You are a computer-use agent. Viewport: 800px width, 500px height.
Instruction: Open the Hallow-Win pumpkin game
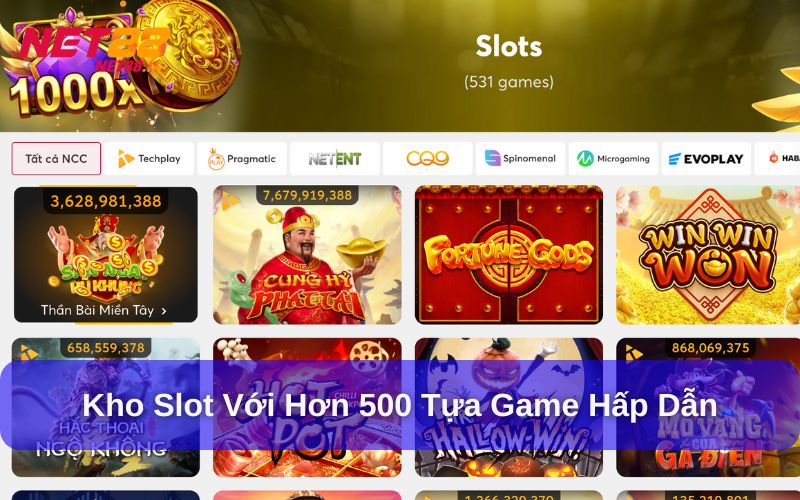(509, 407)
